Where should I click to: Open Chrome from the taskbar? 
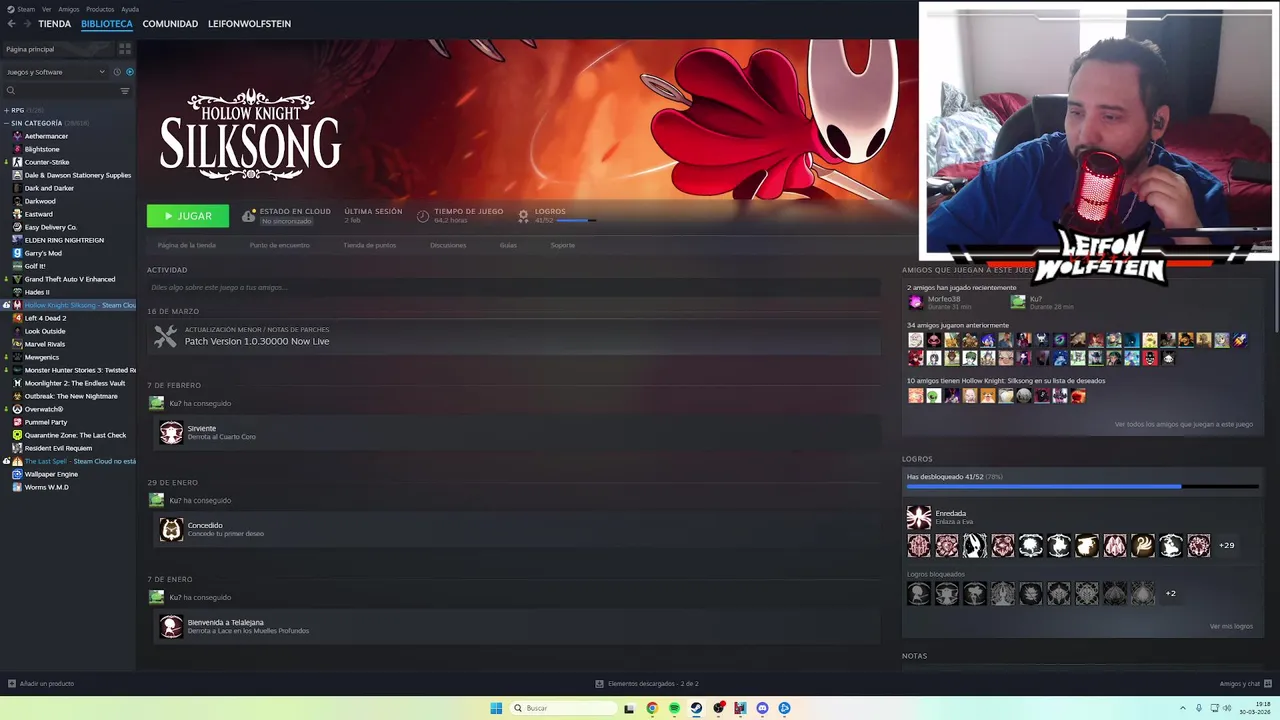[652, 708]
